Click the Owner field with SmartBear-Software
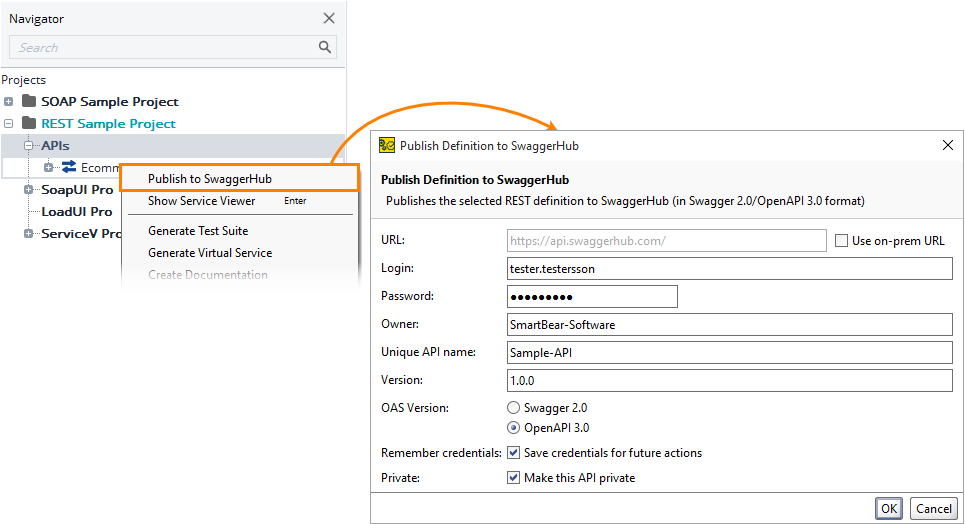Viewport: 965px width, 524px height. [x=730, y=324]
